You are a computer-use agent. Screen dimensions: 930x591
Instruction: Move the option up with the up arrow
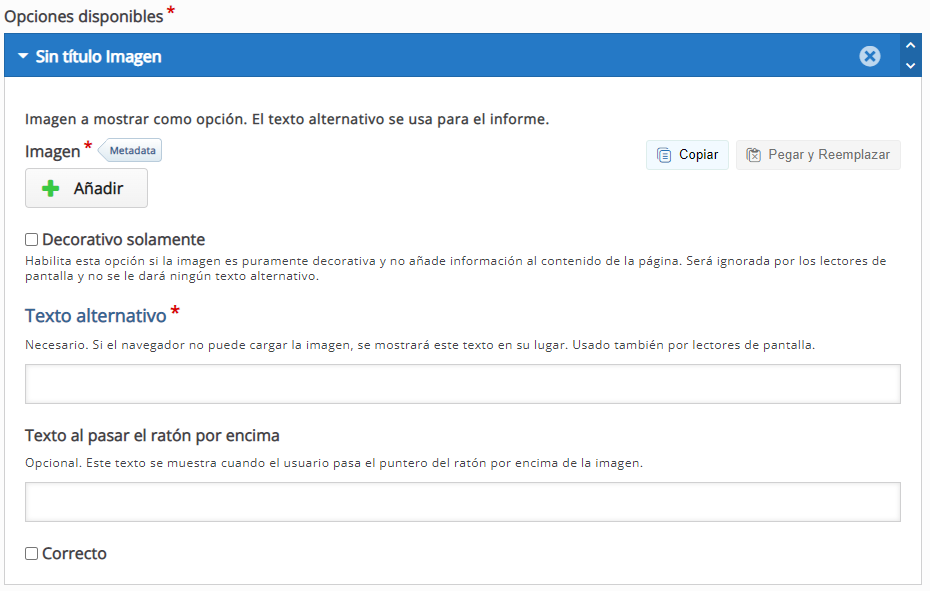tap(910, 45)
